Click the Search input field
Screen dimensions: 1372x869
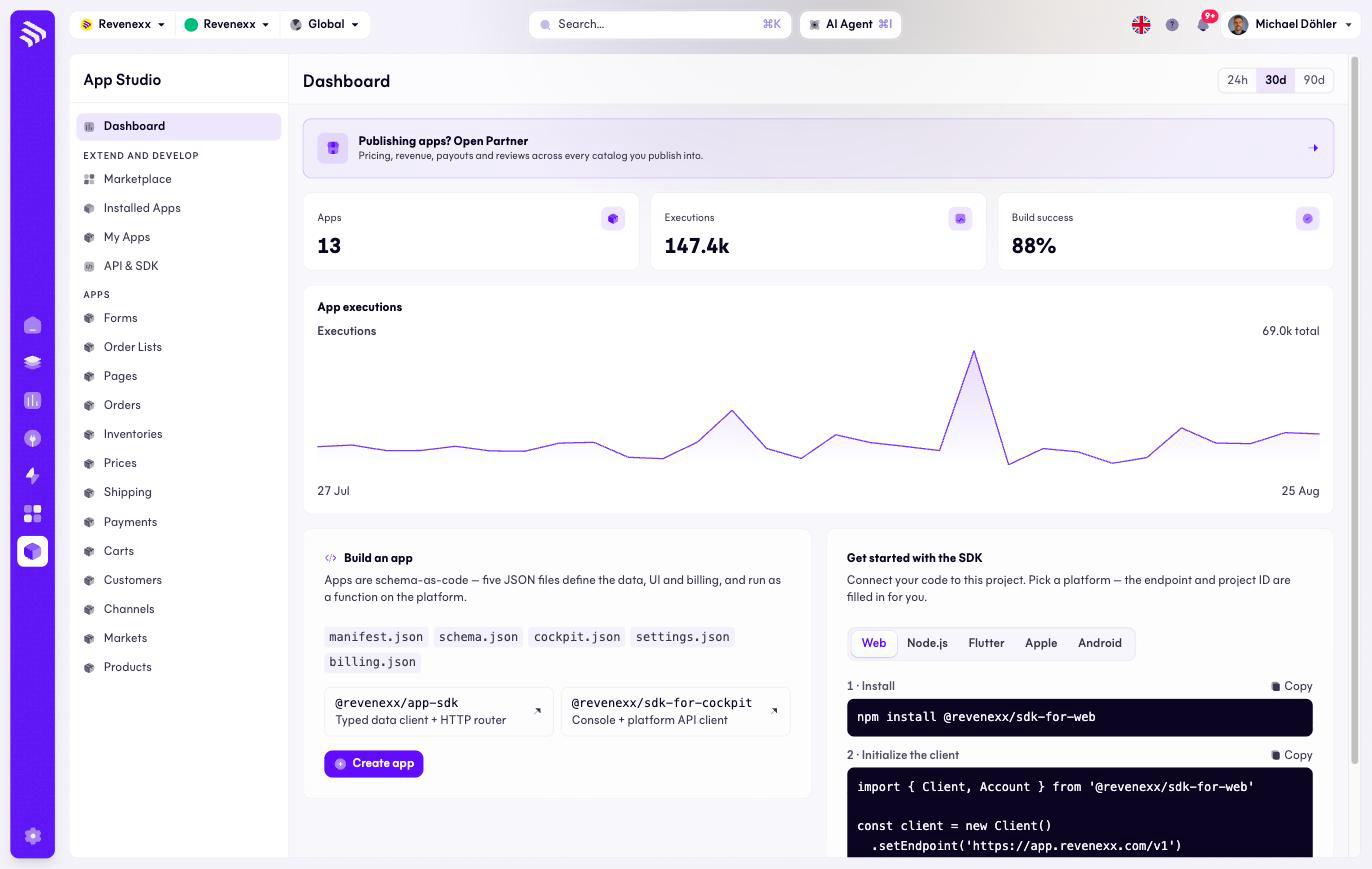(660, 24)
